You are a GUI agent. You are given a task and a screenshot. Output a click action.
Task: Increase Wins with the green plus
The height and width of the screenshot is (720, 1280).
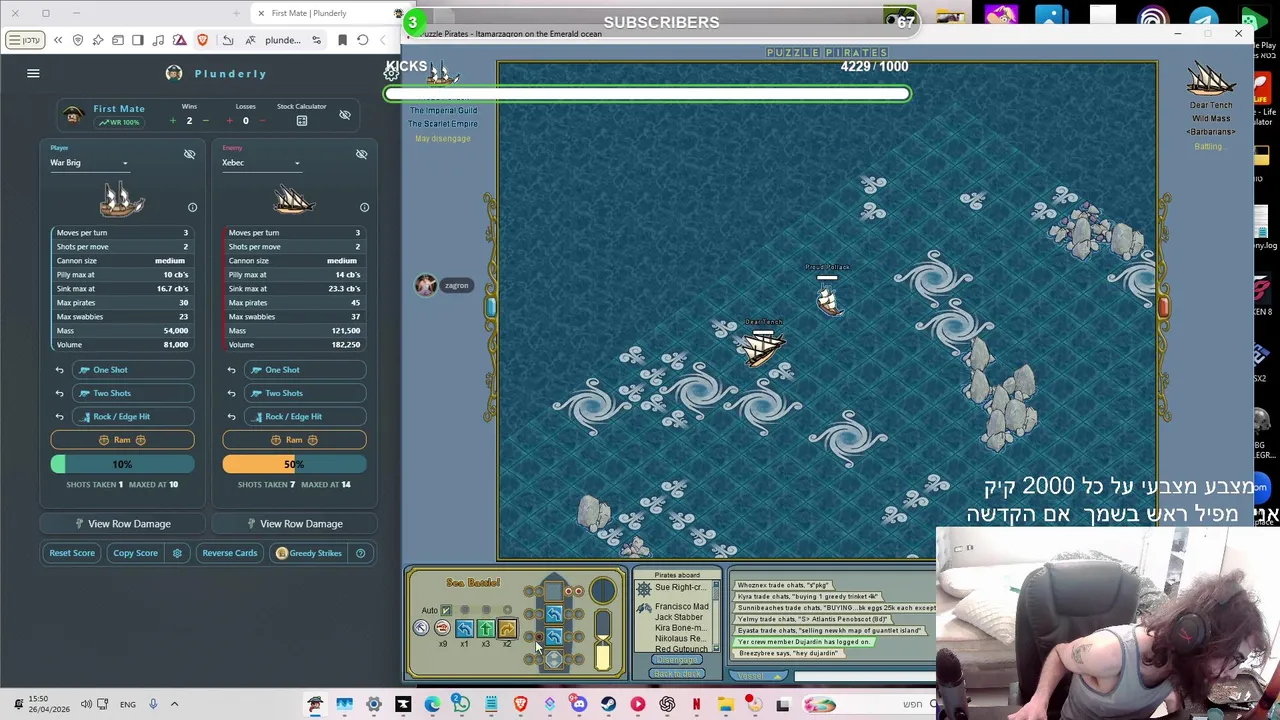[172, 121]
